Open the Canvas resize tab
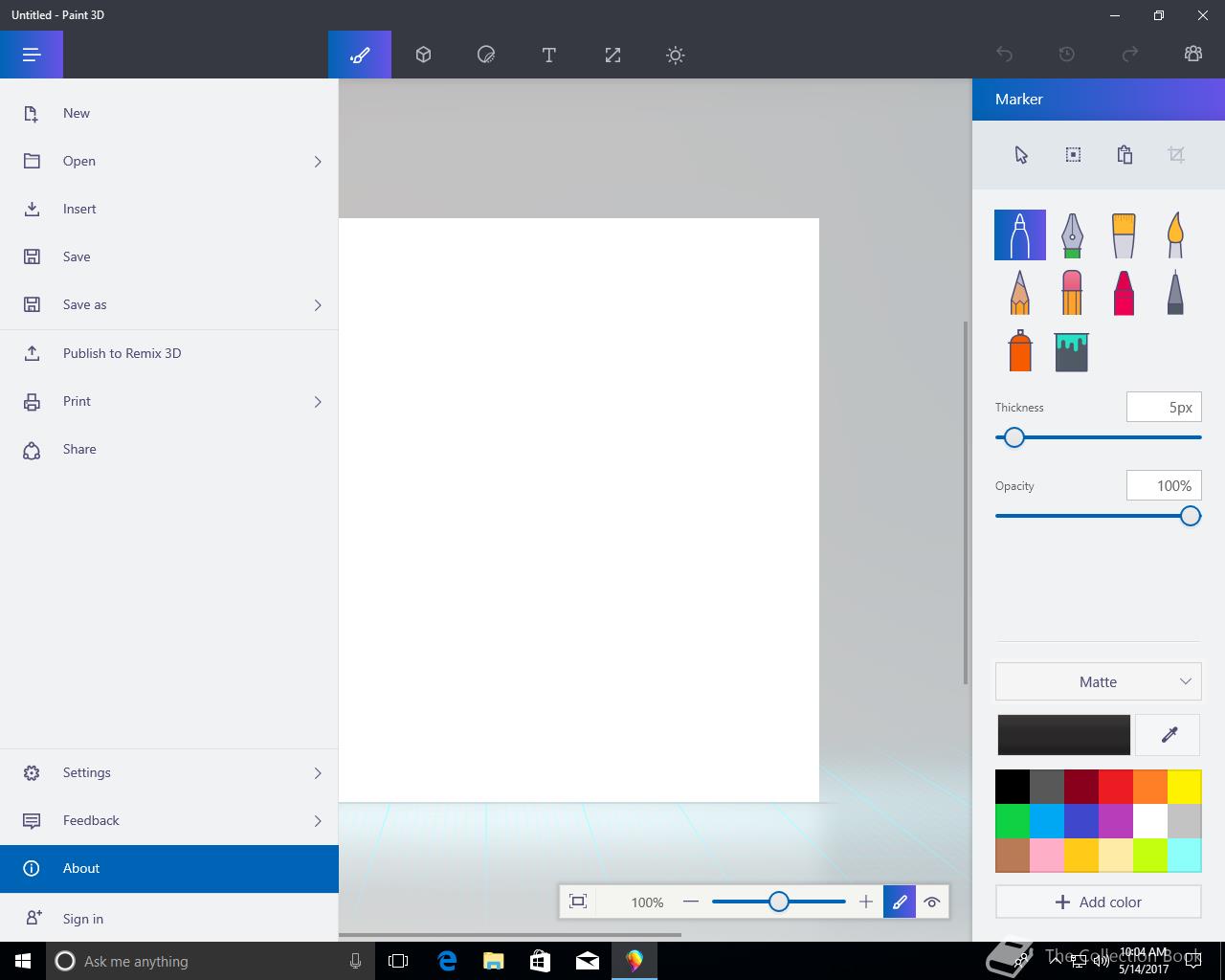The width and height of the screenshot is (1225, 980). 612,55
